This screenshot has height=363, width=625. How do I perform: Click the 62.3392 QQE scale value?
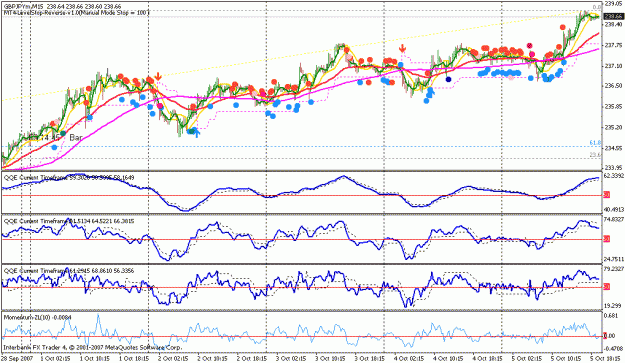click(614, 175)
